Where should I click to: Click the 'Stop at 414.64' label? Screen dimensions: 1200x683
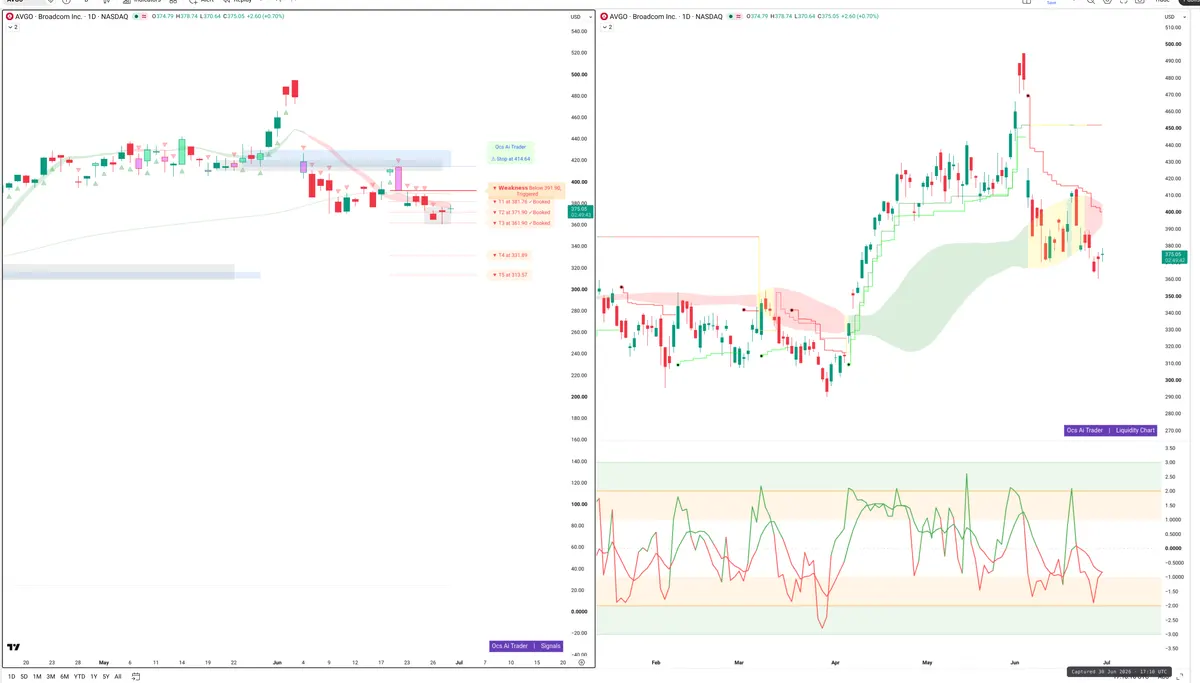point(510,159)
